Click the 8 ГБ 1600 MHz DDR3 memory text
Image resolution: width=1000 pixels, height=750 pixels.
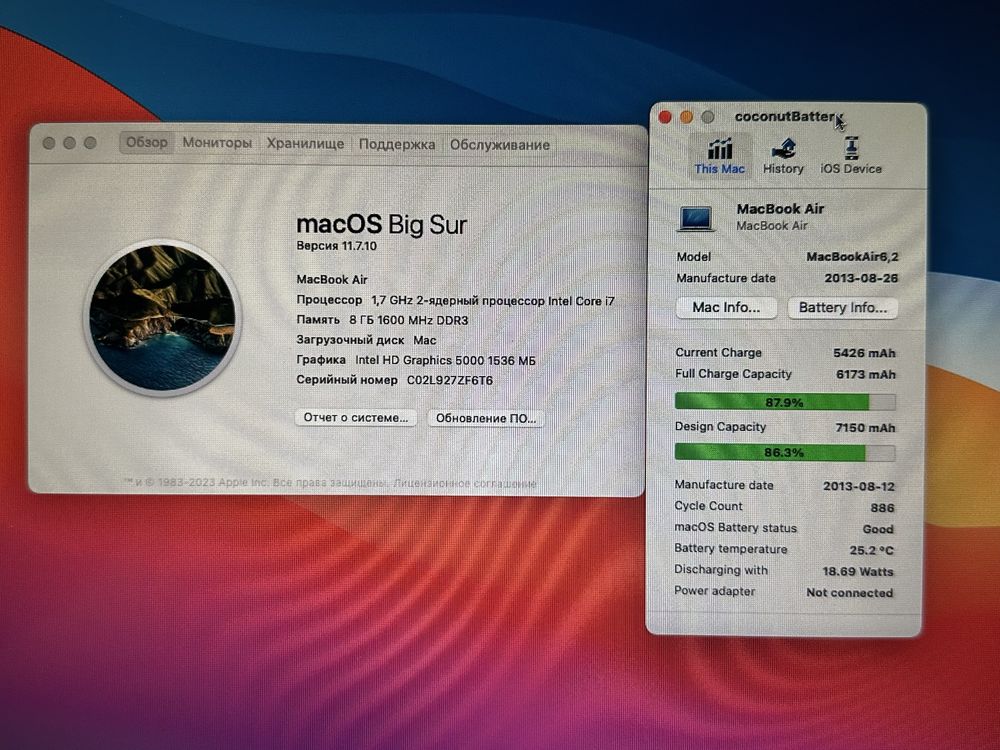(409, 320)
